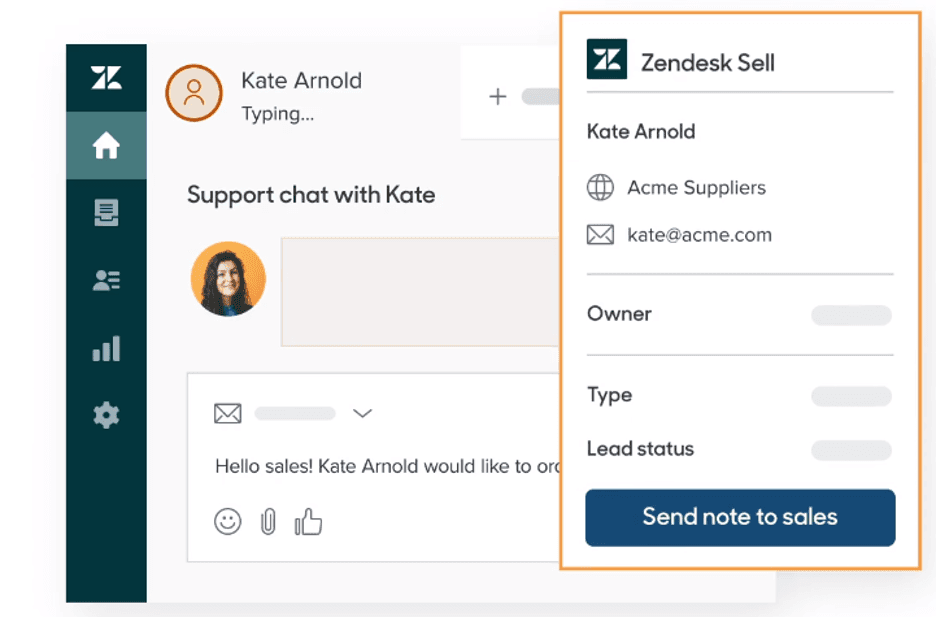The image size is (936, 618).
Task: Click the Zendesk logo in sidebar
Action: coord(106,79)
